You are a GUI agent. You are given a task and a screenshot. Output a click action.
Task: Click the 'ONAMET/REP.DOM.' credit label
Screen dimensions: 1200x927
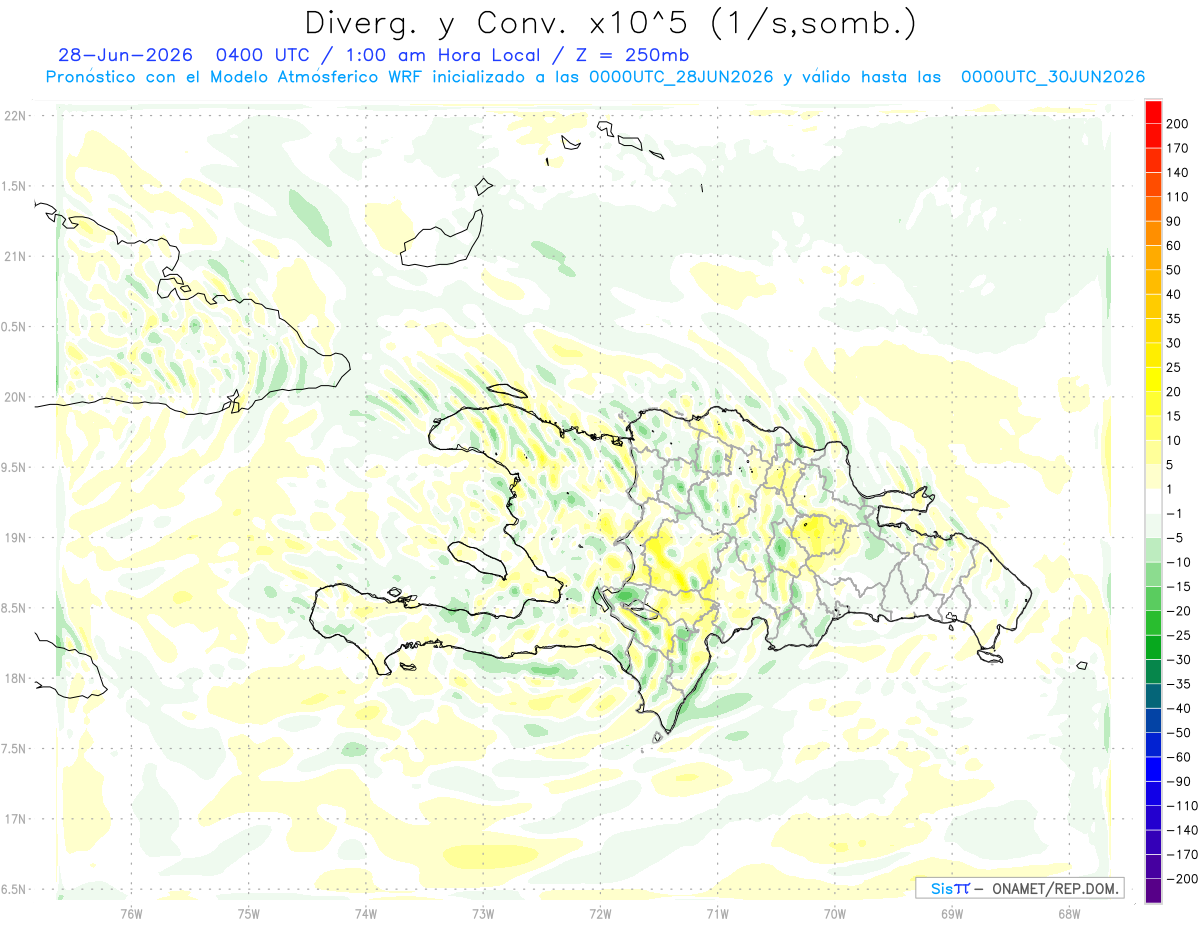[1054, 888]
